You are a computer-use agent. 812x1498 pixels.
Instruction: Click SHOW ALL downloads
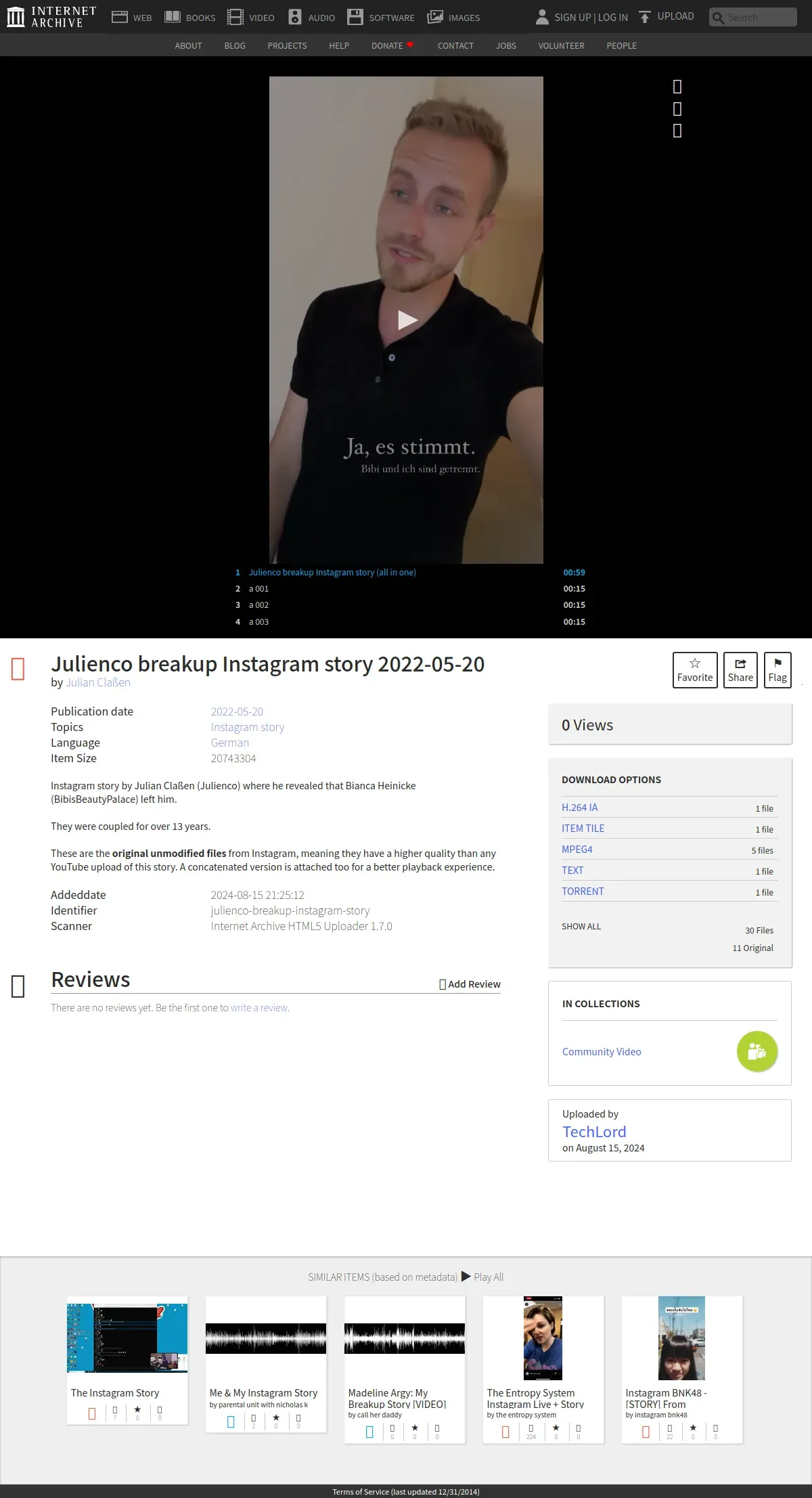pyautogui.click(x=581, y=927)
